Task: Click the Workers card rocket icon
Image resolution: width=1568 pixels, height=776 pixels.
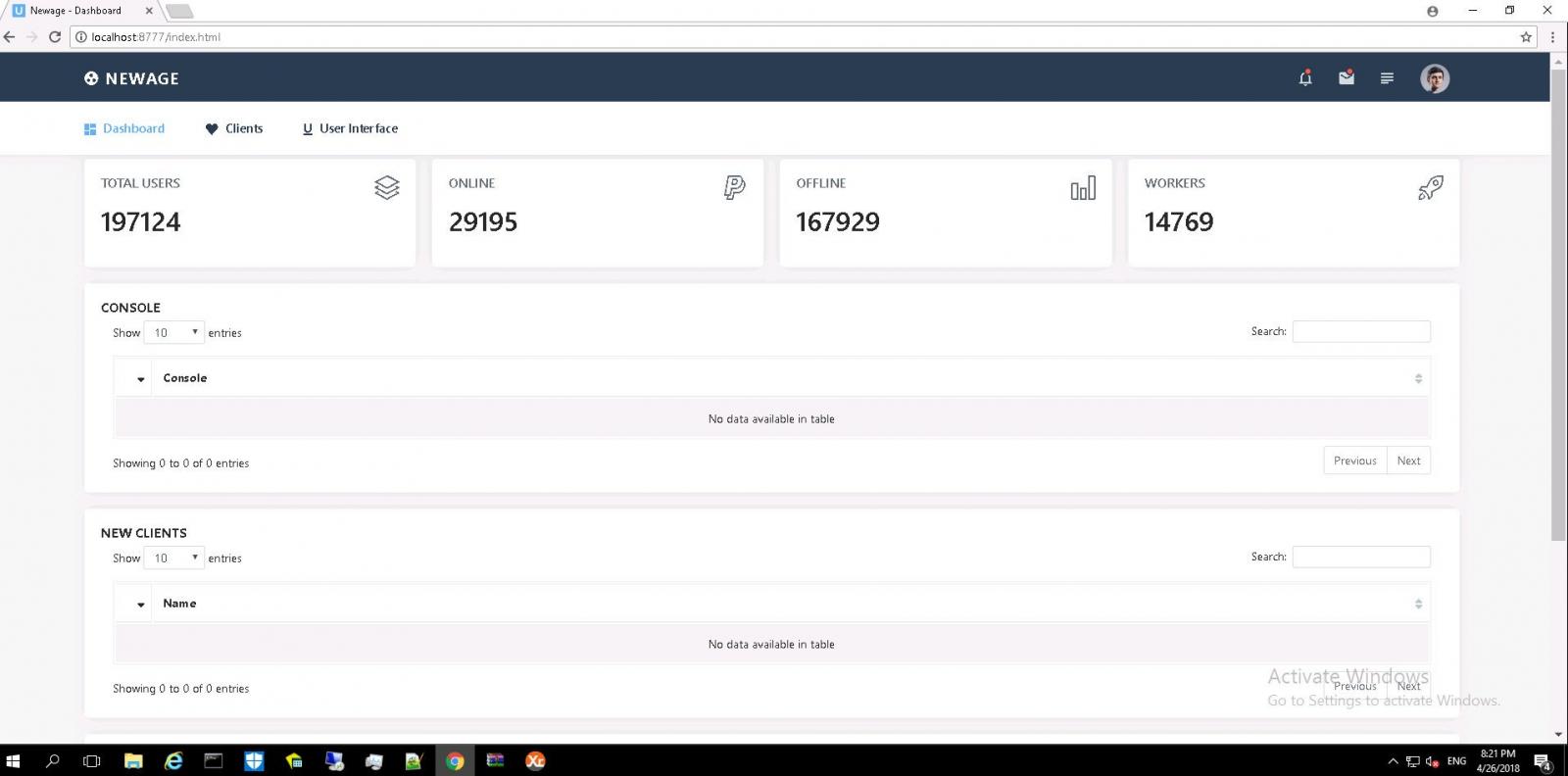Action: [1430, 187]
